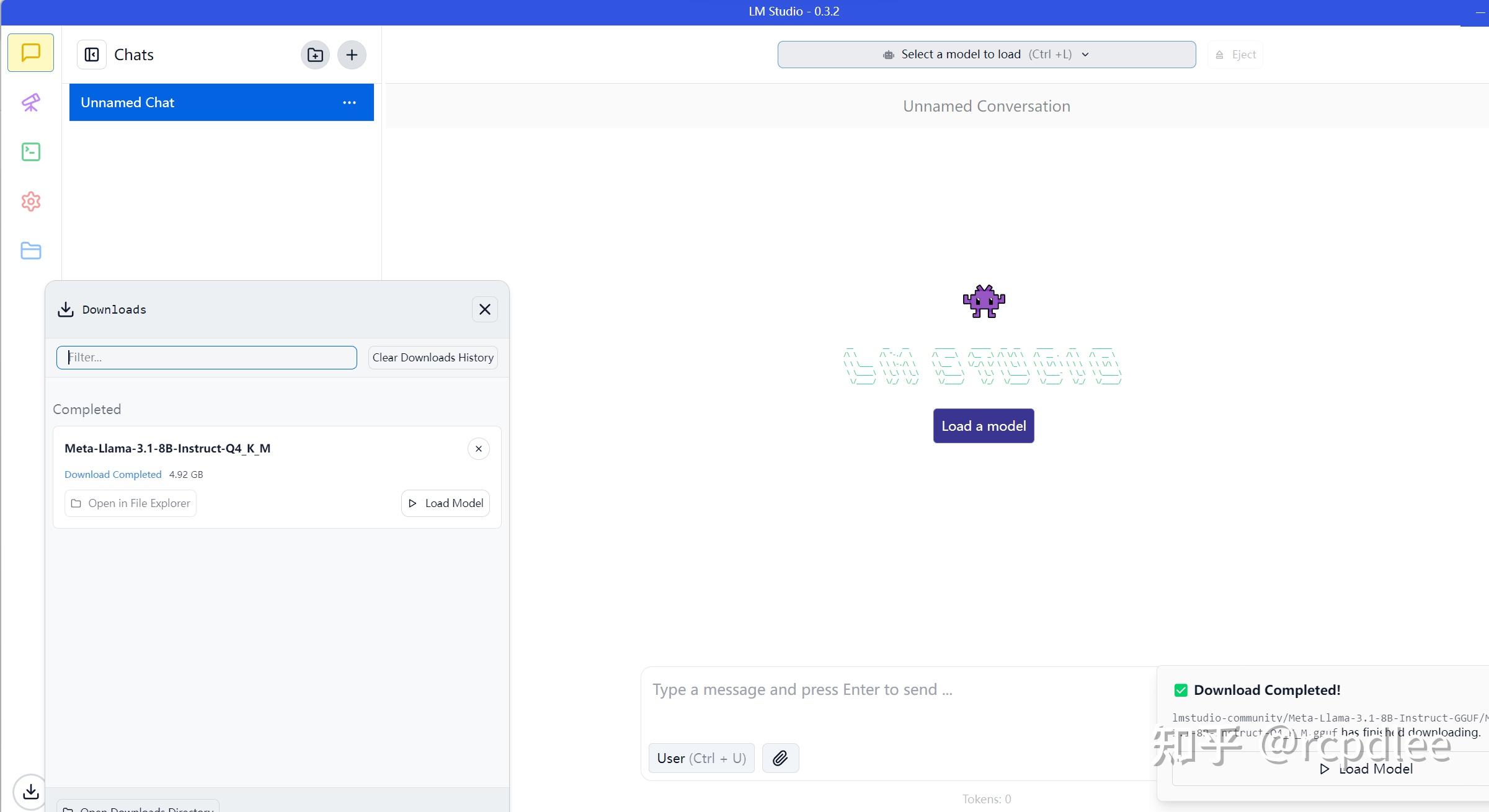This screenshot has height=812, width=1489.
Task: Click the Downloads panel title
Action: (x=114, y=309)
